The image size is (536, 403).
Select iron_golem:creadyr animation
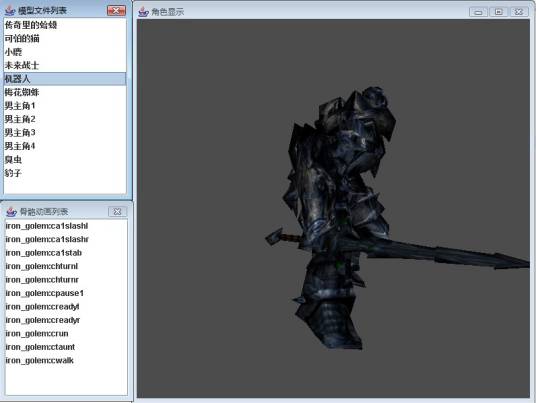[x=66, y=320]
